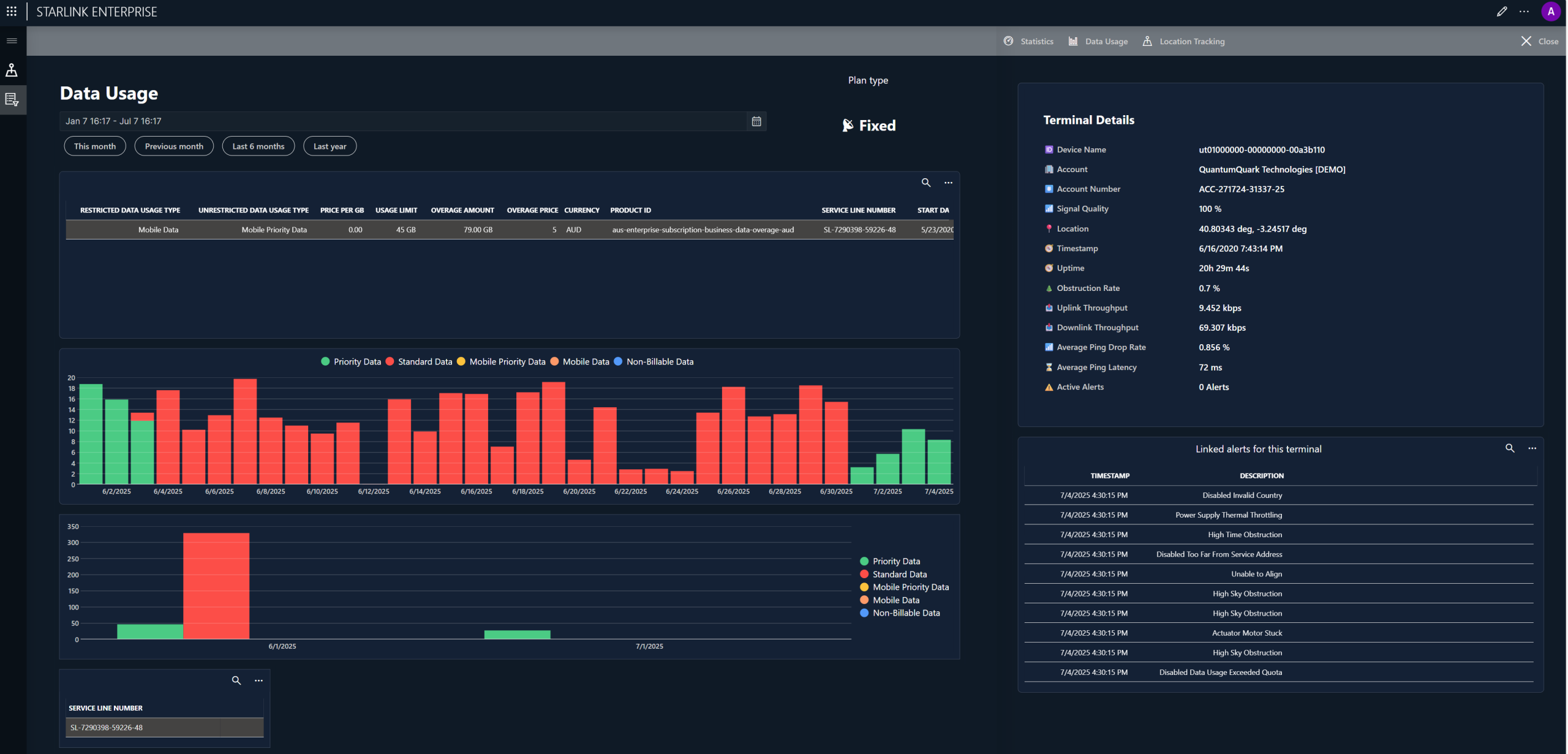The image size is (1568, 754).
Task: Open the terminals sidebar icon
Action: pyautogui.click(x=12, y=70)
